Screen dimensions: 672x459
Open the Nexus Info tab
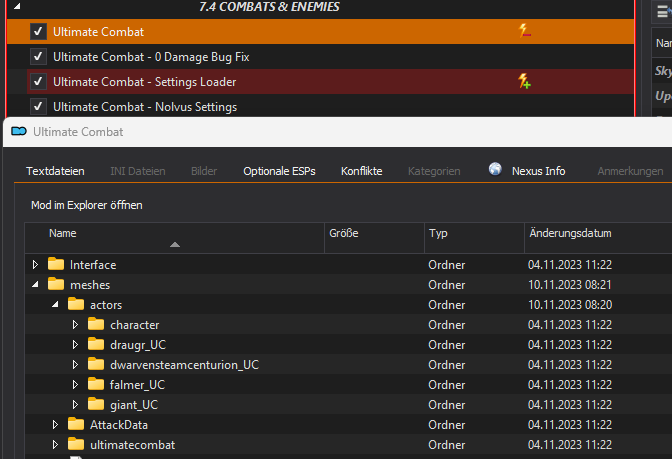coord(538,171)
